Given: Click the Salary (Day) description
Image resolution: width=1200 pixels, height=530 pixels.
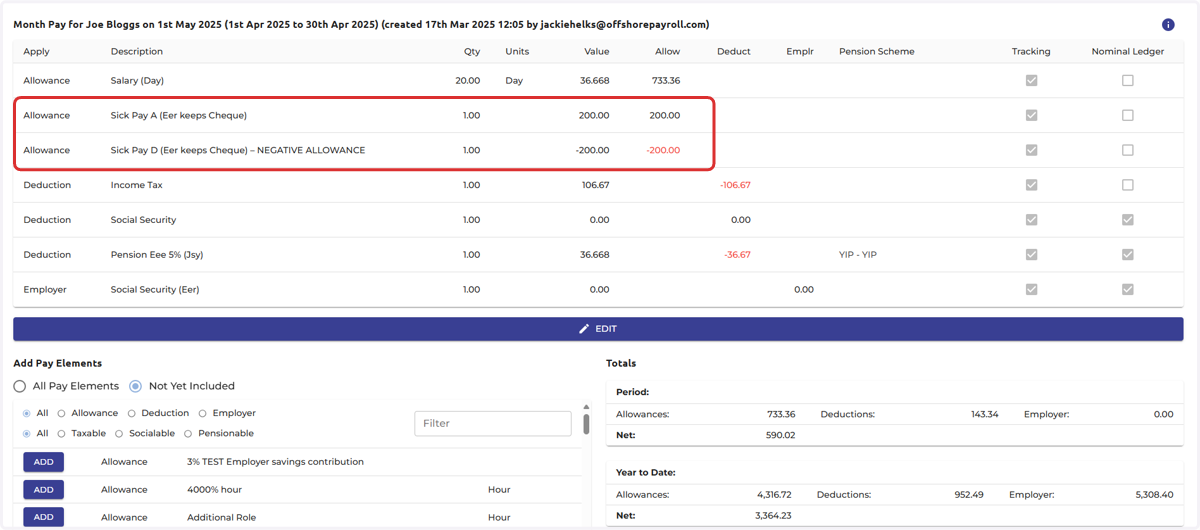Looking at the screenshot, I should tap(137, 81).
